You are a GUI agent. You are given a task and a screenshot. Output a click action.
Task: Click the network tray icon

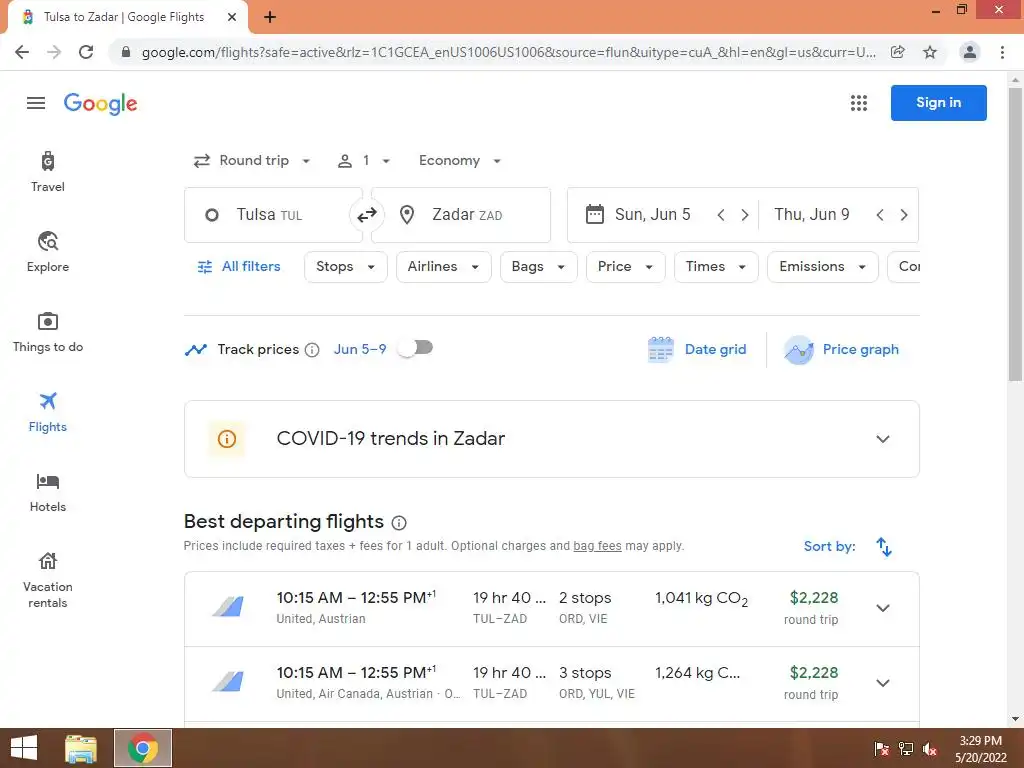[906, 749]
